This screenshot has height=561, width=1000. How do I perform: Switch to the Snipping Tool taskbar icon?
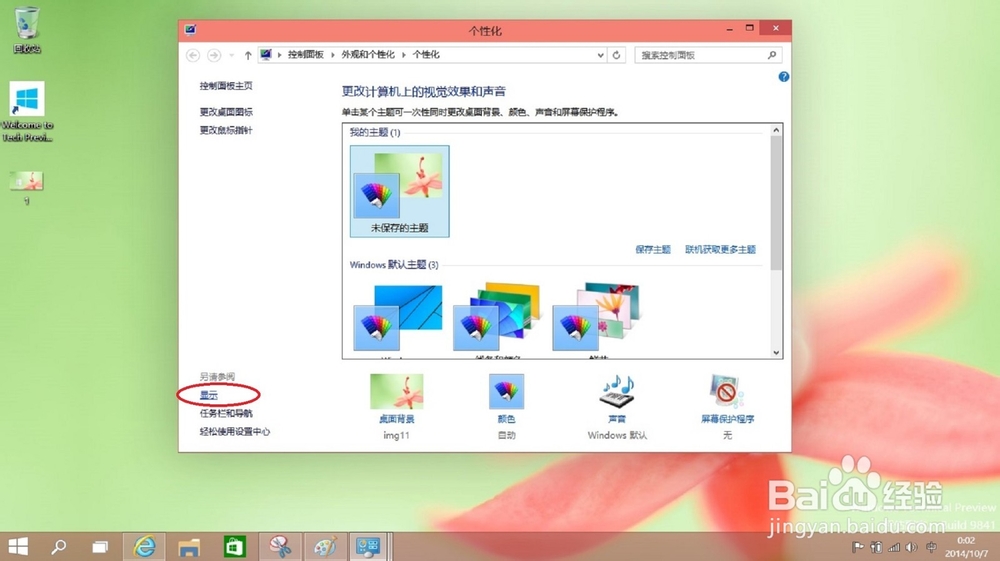pos(280,546)
